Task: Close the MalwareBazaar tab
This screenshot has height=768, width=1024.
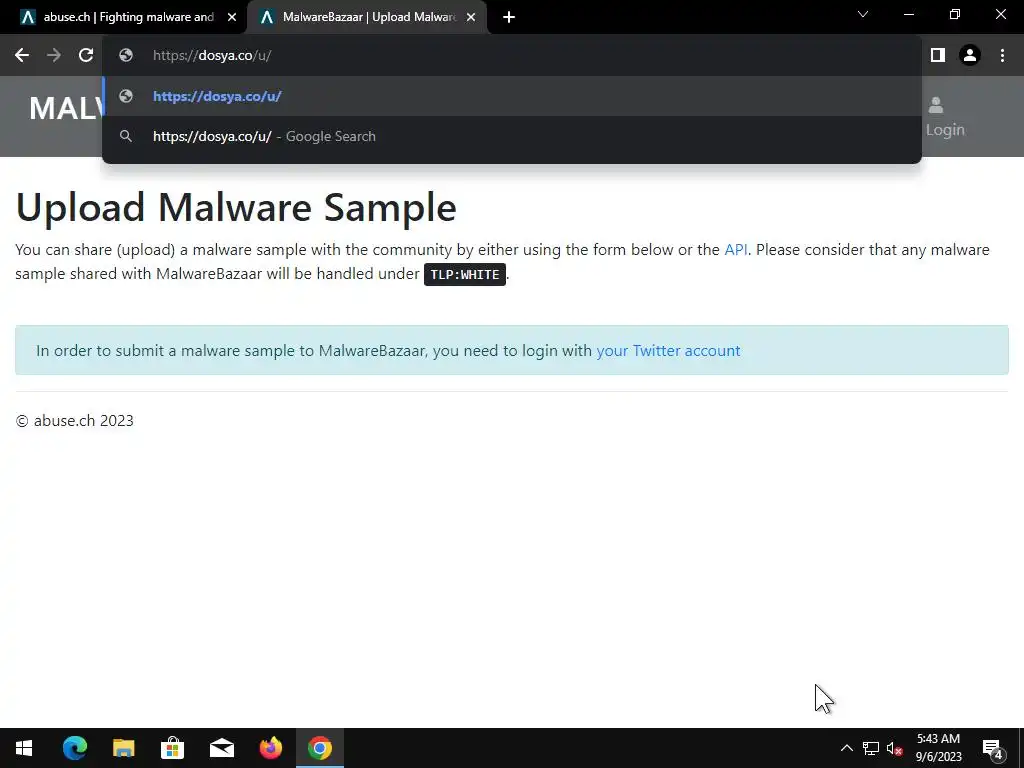Action: point(471,17)
